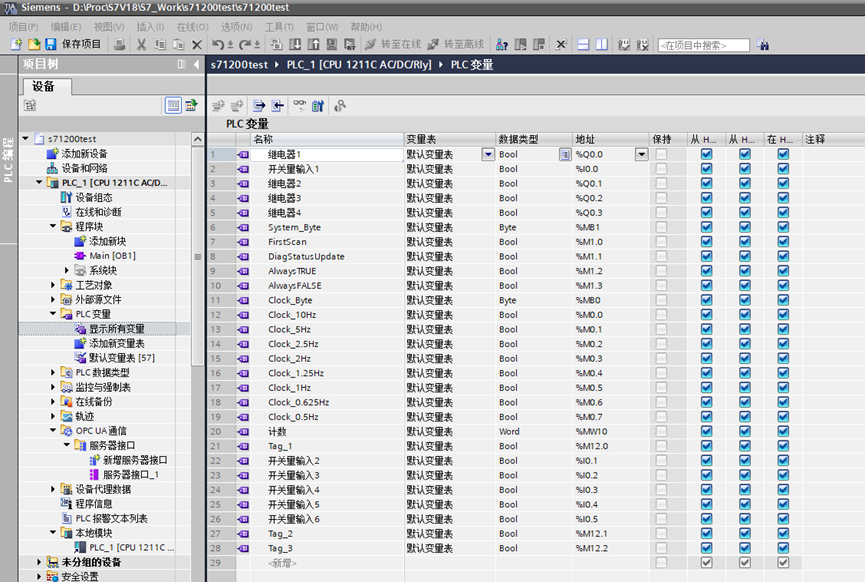This screenshot has width=865, height=582.
Task: Click the project tree overview icon with green arrow
Action: (191, 105)
